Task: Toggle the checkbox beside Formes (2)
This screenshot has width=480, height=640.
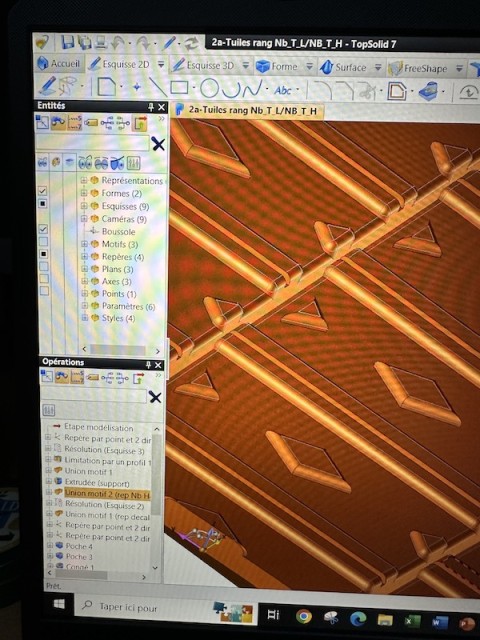Action: pyautogui.click(x=42, y=191)
